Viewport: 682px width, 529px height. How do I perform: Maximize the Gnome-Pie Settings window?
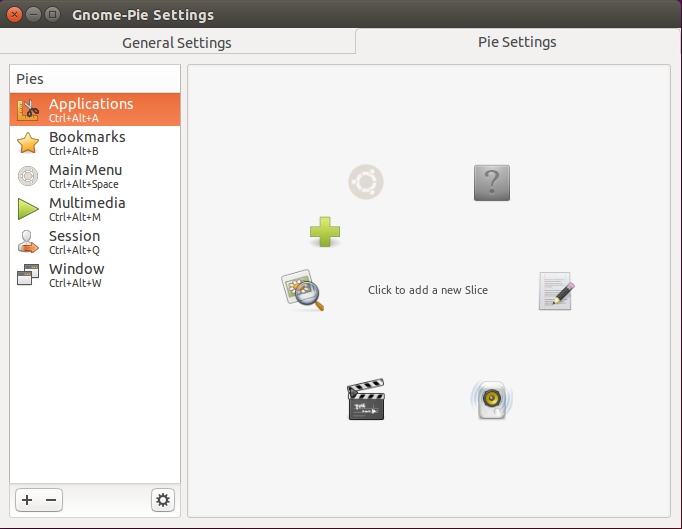tap(53, 14)
